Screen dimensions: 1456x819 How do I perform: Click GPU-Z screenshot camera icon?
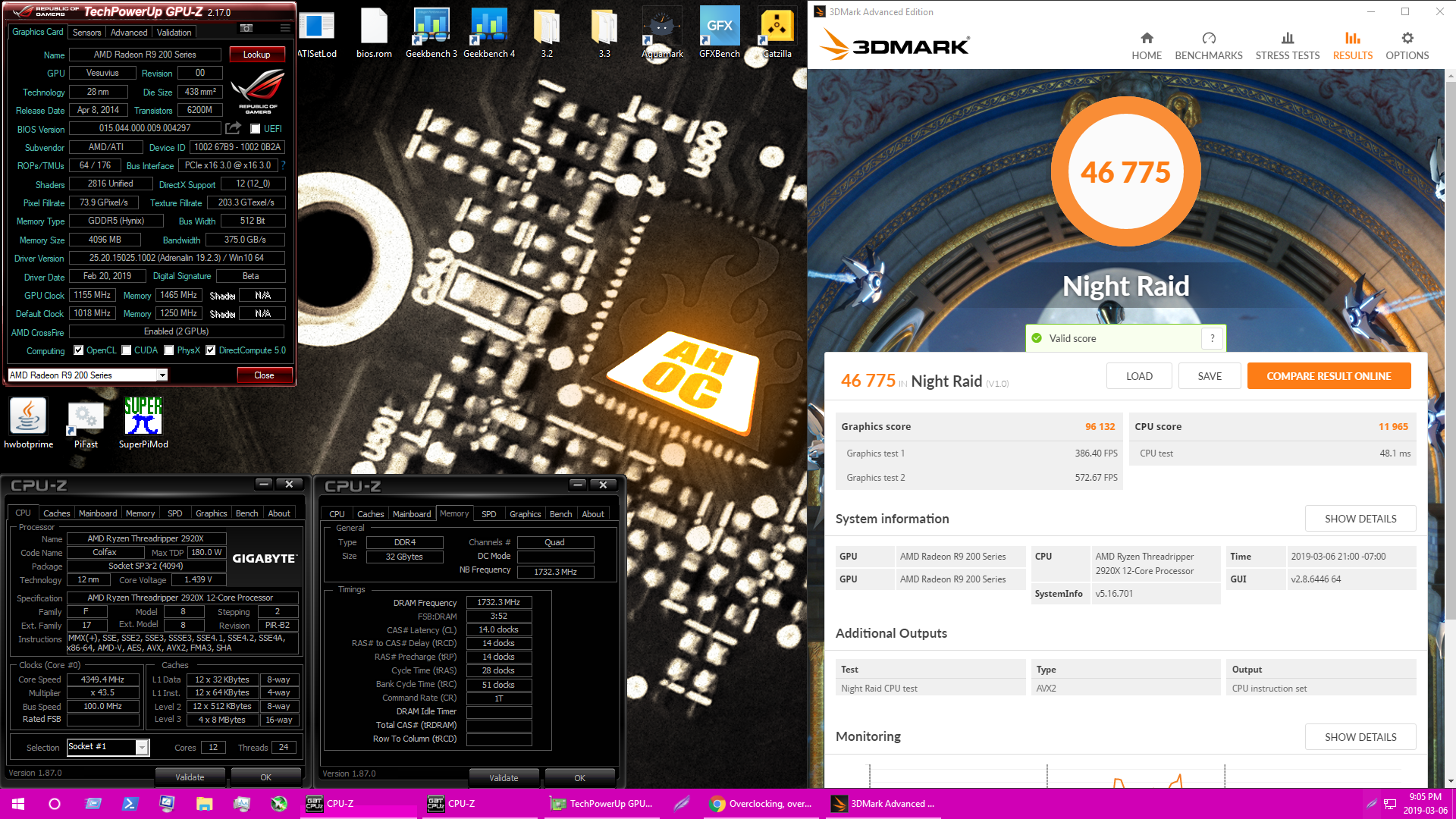pos(246,28)
